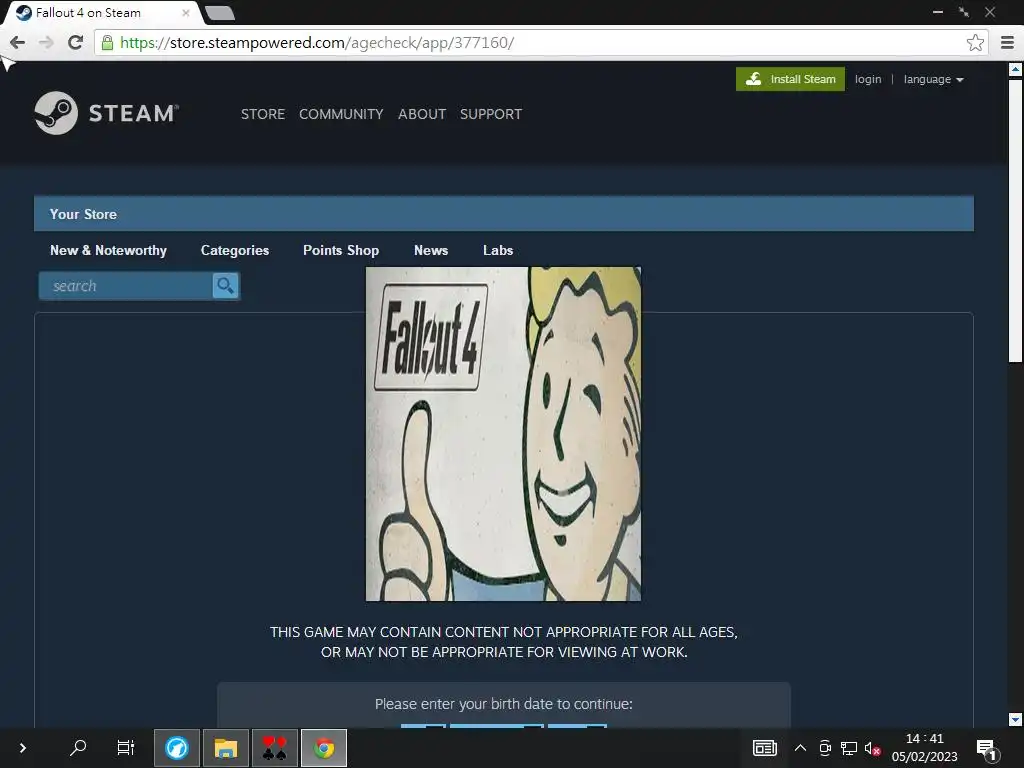Click the page scrollbar up arrow
This screenshot has height=768, width=1024.
coord(1015,69)
